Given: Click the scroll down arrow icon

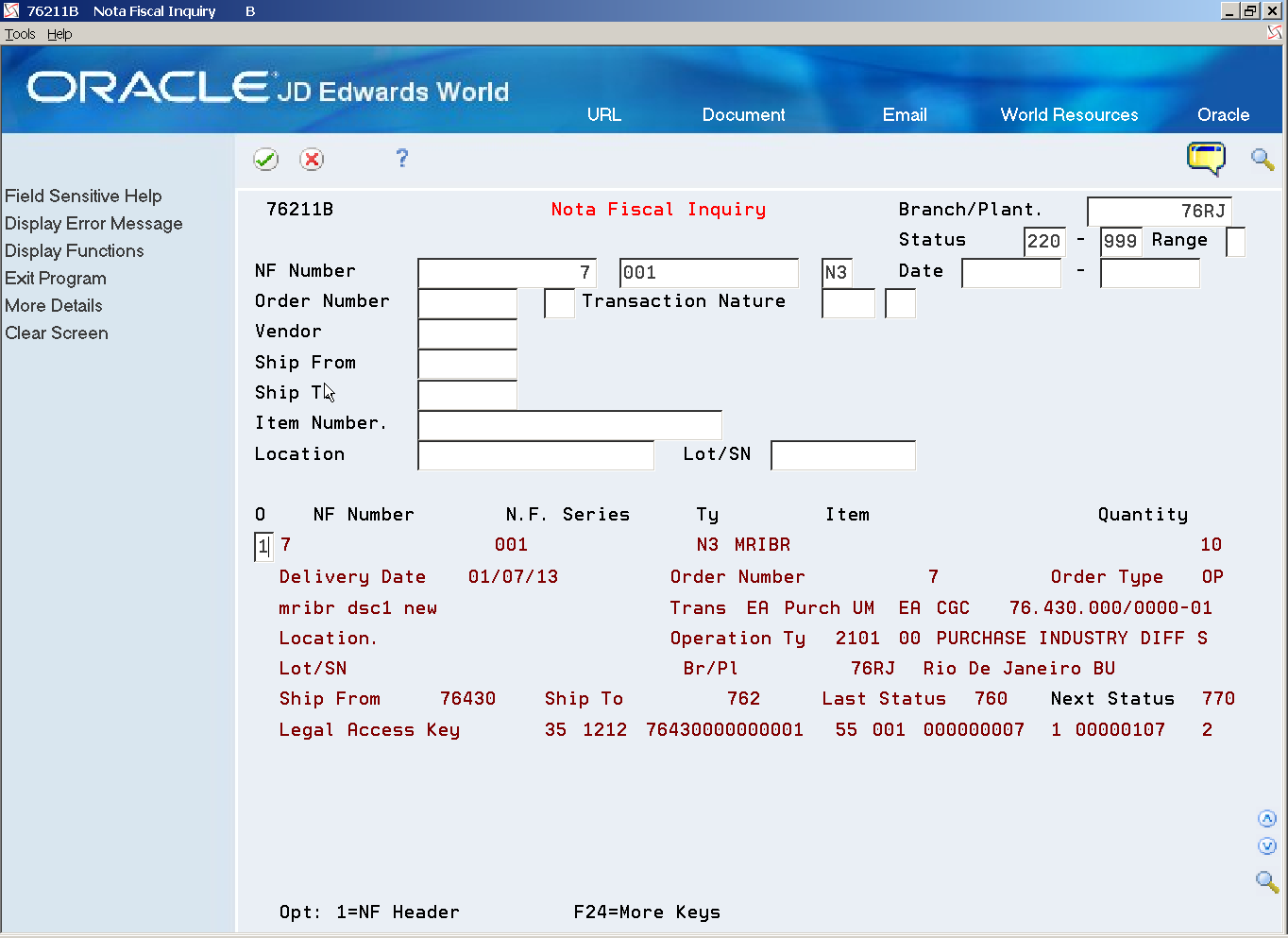Looking at the screenshot, I should tap(1267, 846).
